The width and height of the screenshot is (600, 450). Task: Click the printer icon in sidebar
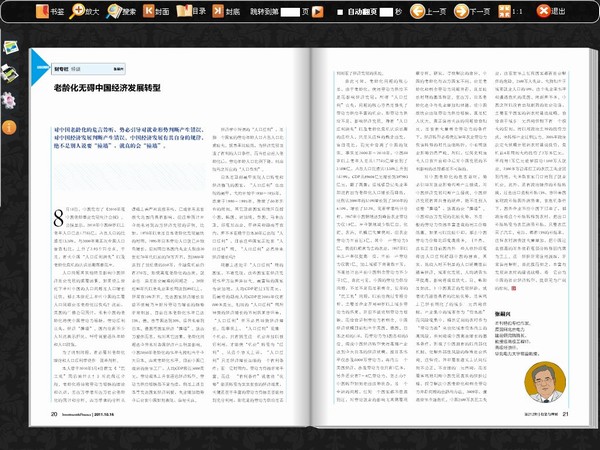coord(10,73)
